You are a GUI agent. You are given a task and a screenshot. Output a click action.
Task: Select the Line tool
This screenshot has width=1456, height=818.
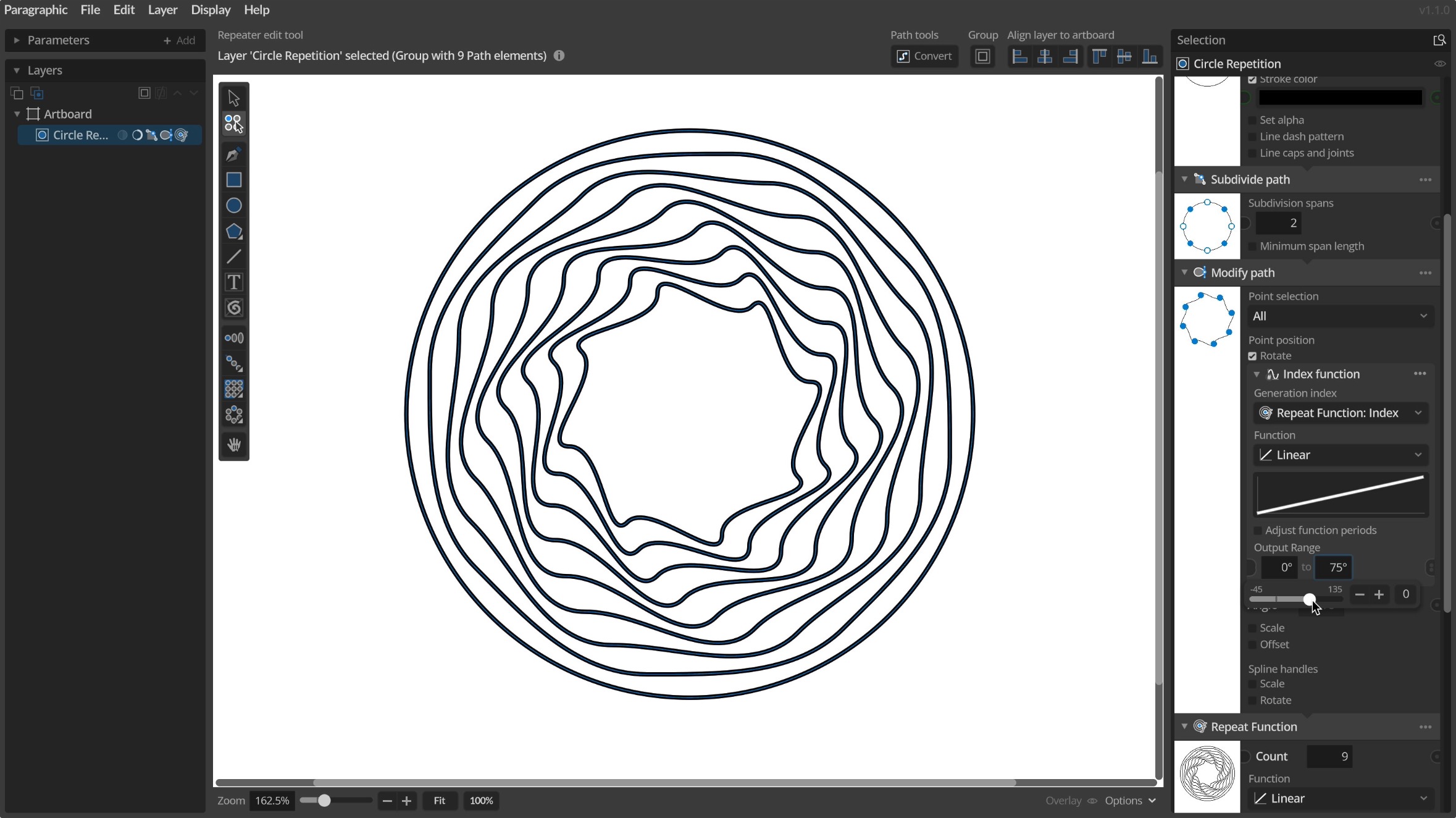tap(233, 256)
